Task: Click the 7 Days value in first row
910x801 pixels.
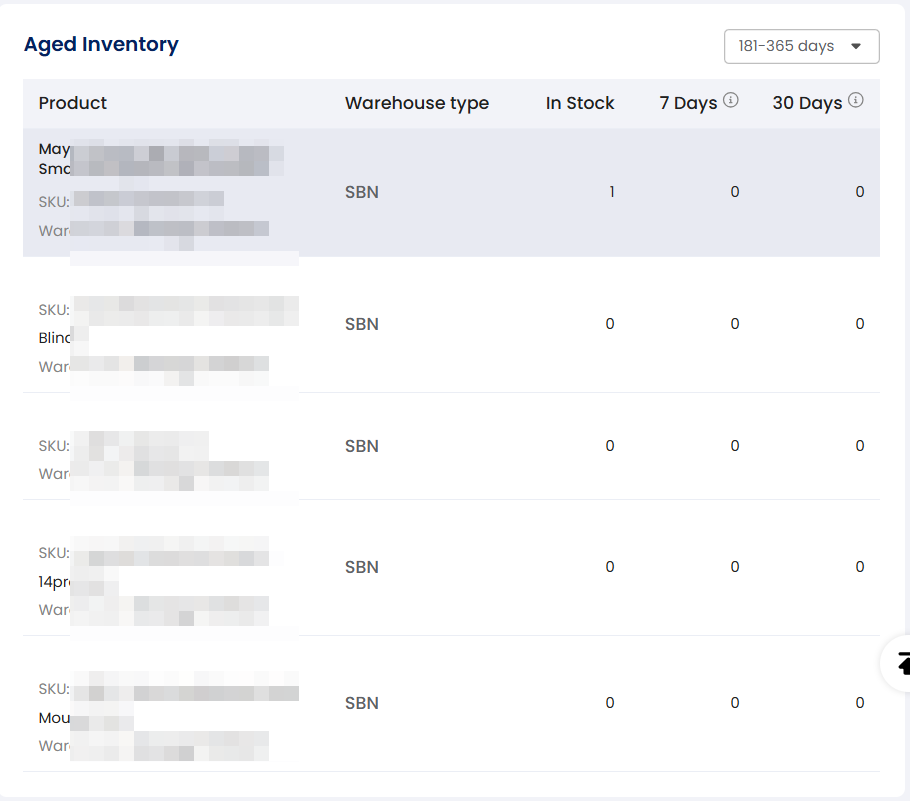Action: click(735, 192)
